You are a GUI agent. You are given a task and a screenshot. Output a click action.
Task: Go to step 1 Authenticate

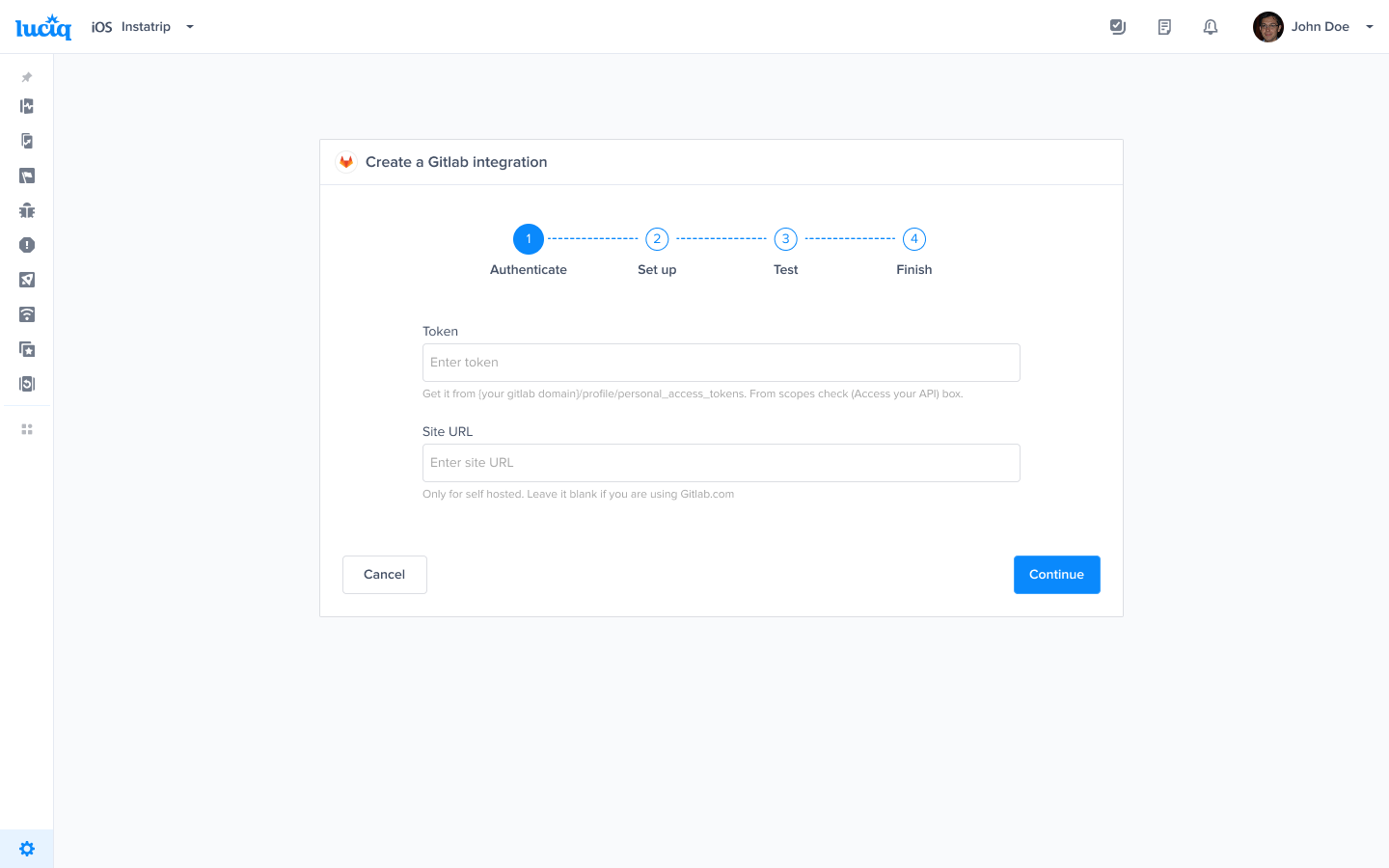529,239
